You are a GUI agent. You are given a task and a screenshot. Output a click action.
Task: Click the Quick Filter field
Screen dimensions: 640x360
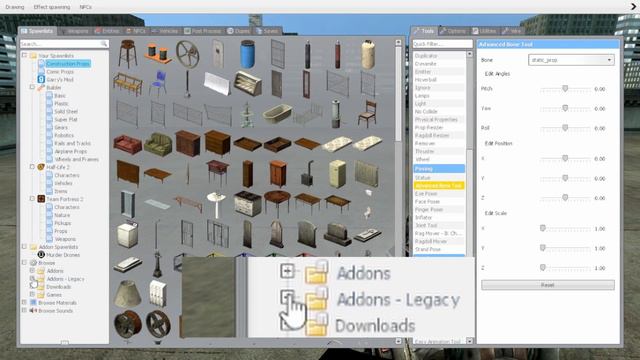[442, 43]
